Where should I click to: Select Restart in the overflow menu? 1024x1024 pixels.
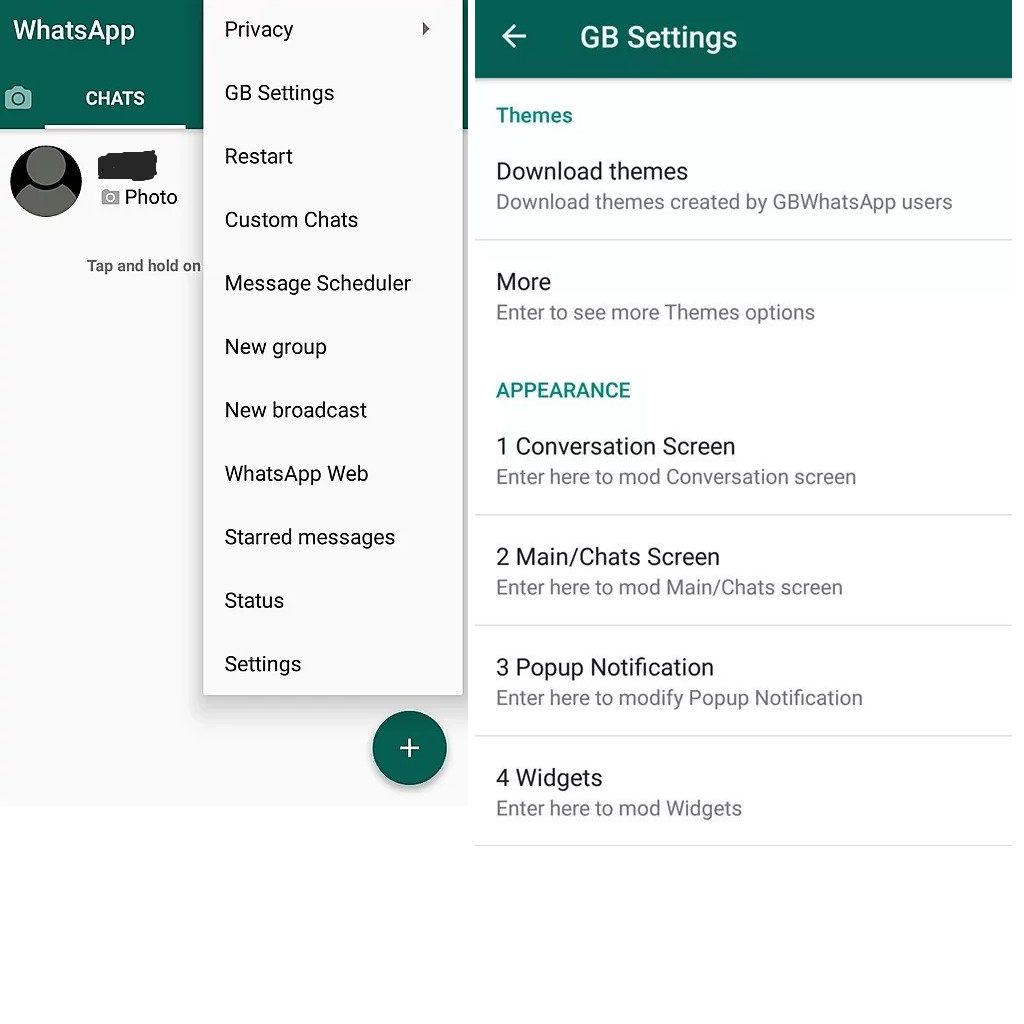333,156
